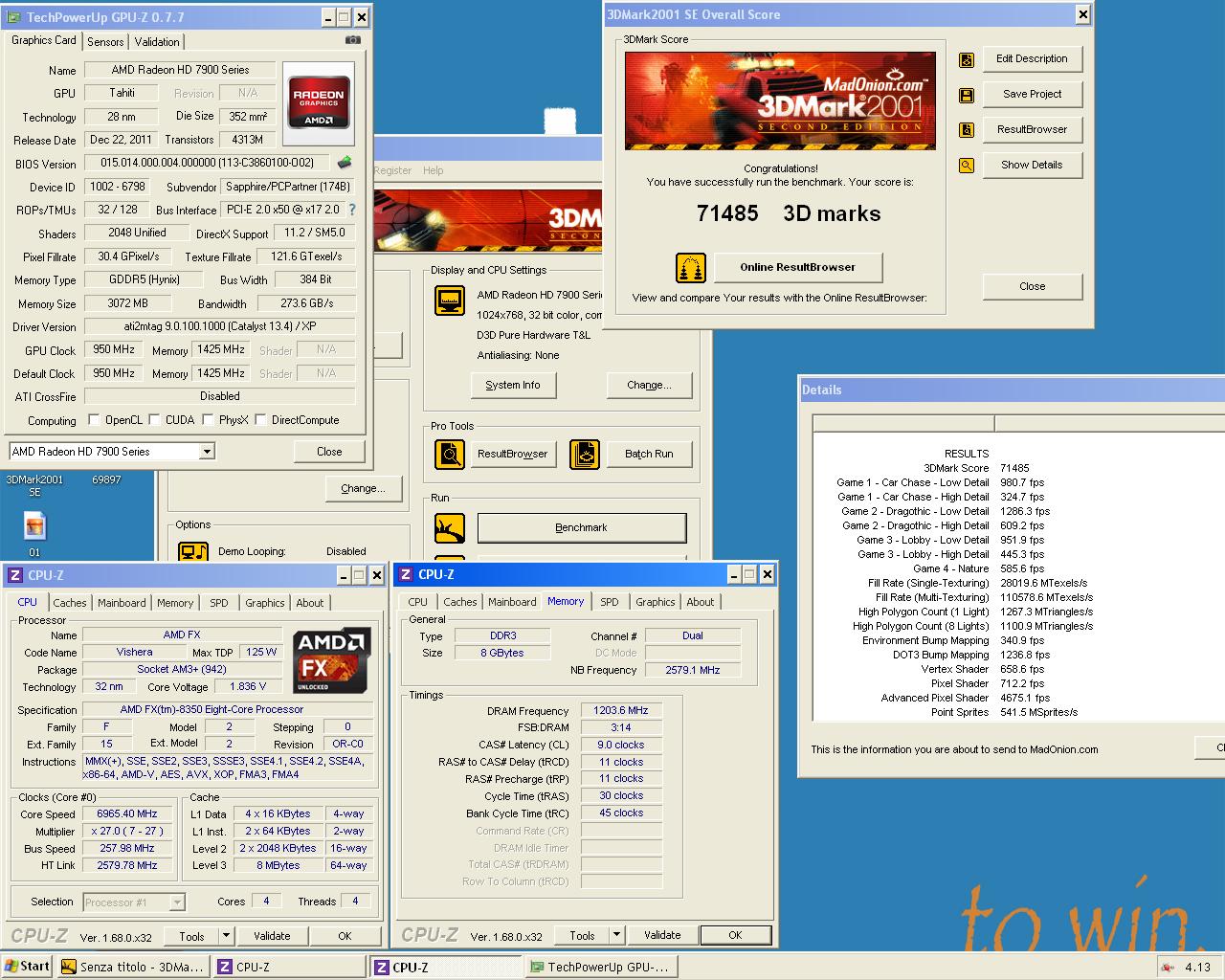Click the ResultBrowser magnifier icon under Pro Tools
Image resolution: width=1225 pixels, height=980 pixels.
click(450, 455)
